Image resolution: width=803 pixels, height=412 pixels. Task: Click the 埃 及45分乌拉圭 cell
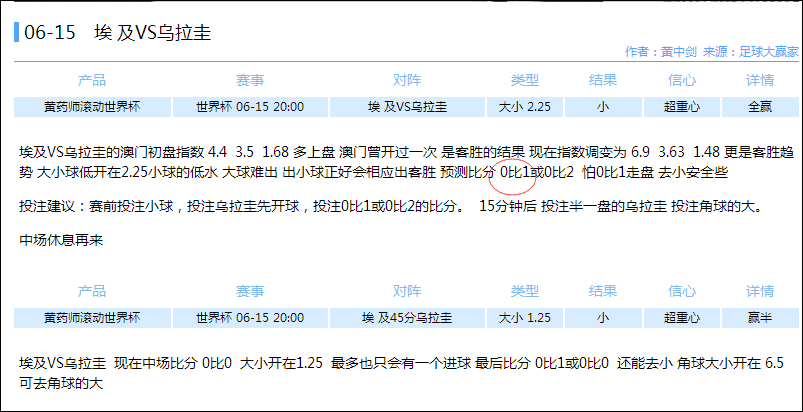[x=407, y=318]
